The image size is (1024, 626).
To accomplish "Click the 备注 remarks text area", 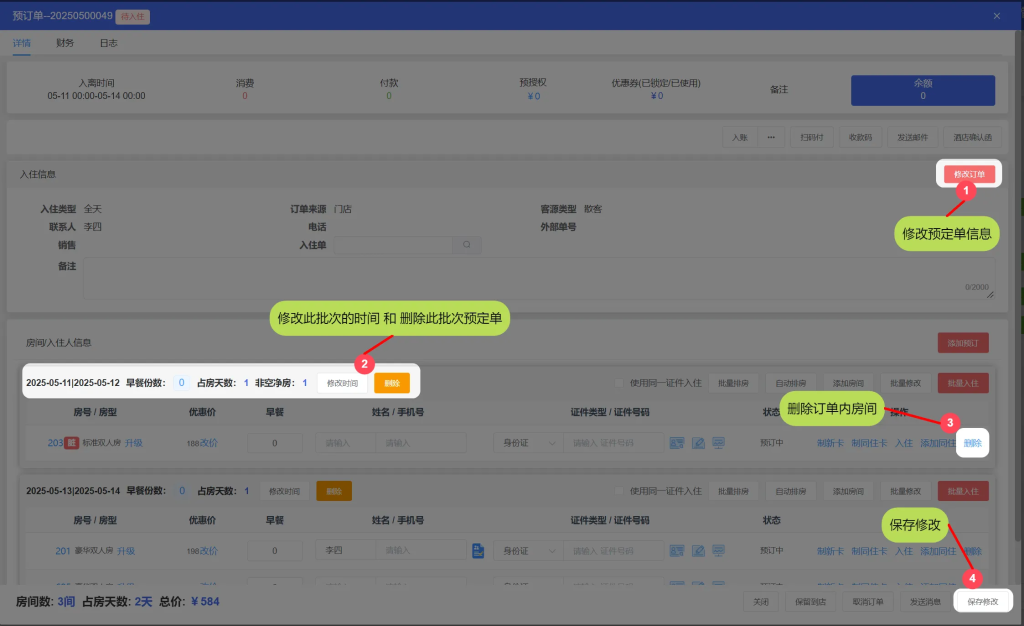I will (538, 279).
